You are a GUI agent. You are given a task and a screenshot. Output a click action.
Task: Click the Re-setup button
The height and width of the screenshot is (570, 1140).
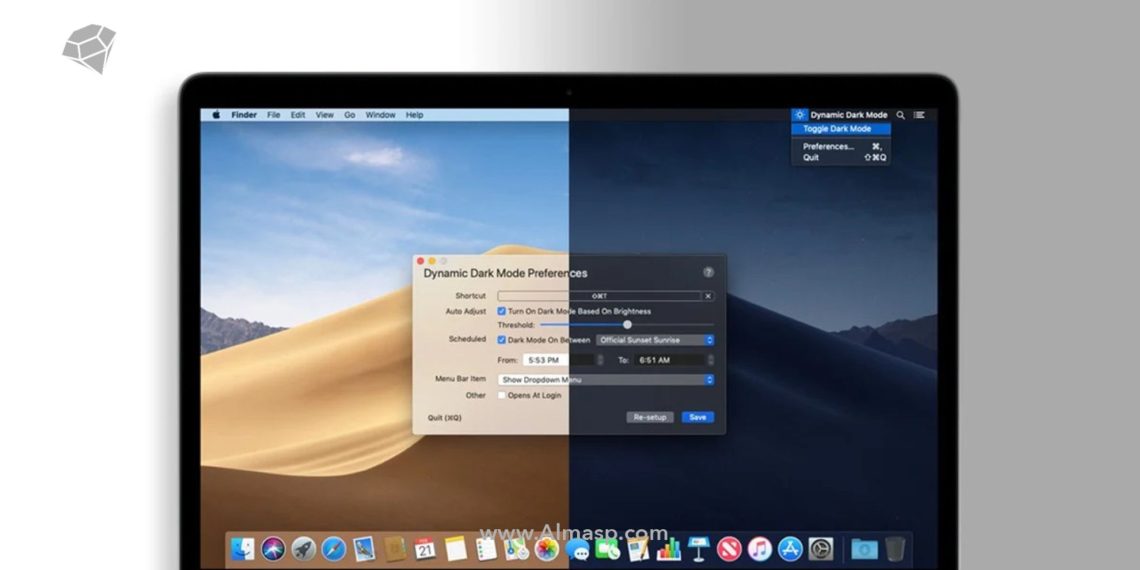[650, 417]
